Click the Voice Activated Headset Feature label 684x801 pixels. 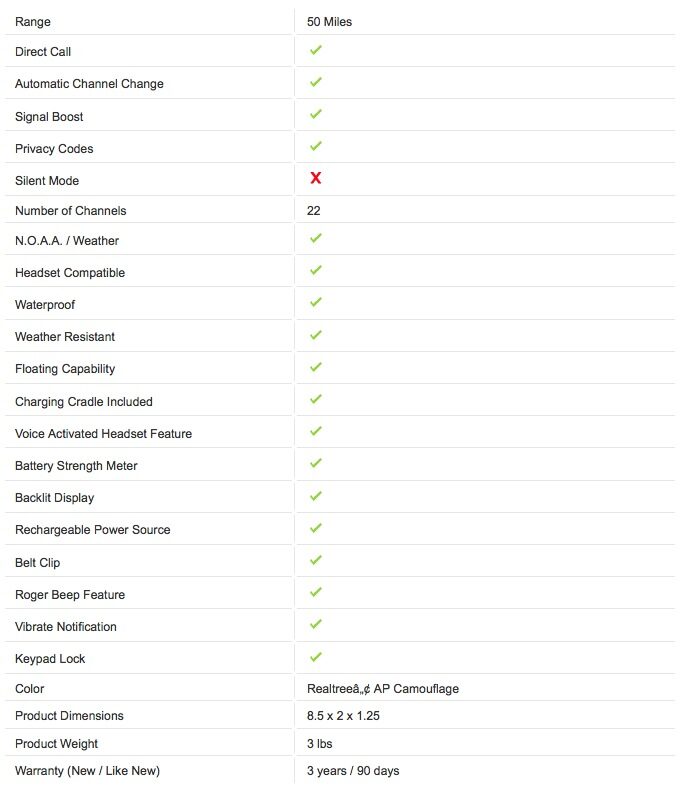(103, 434)
